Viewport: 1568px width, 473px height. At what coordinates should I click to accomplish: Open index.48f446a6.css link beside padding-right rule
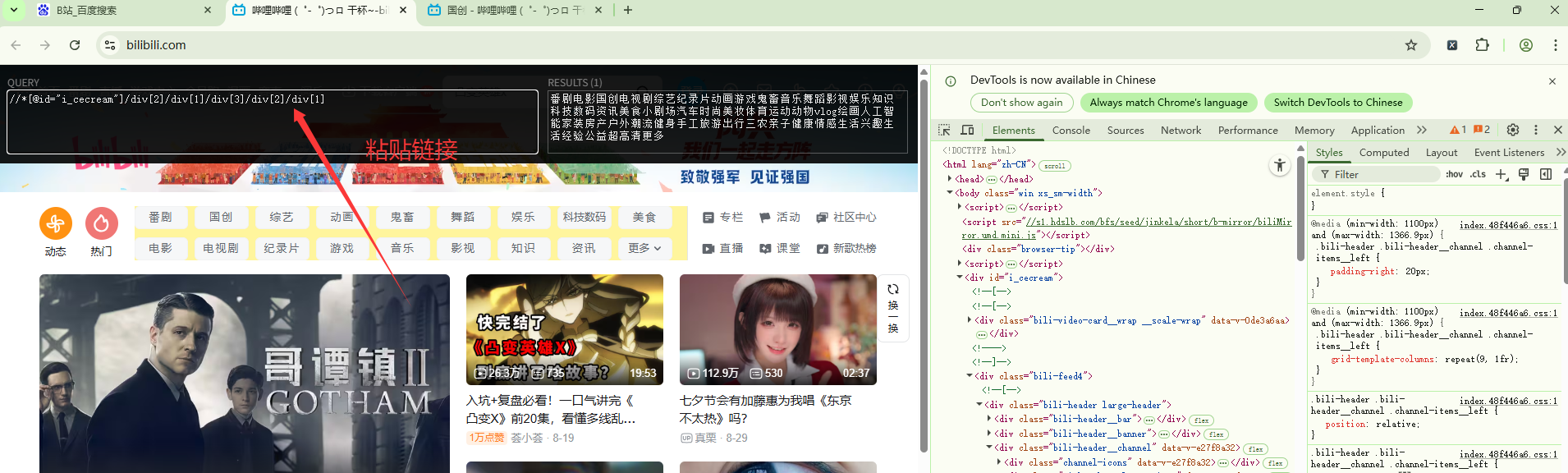click(1508, 225)
